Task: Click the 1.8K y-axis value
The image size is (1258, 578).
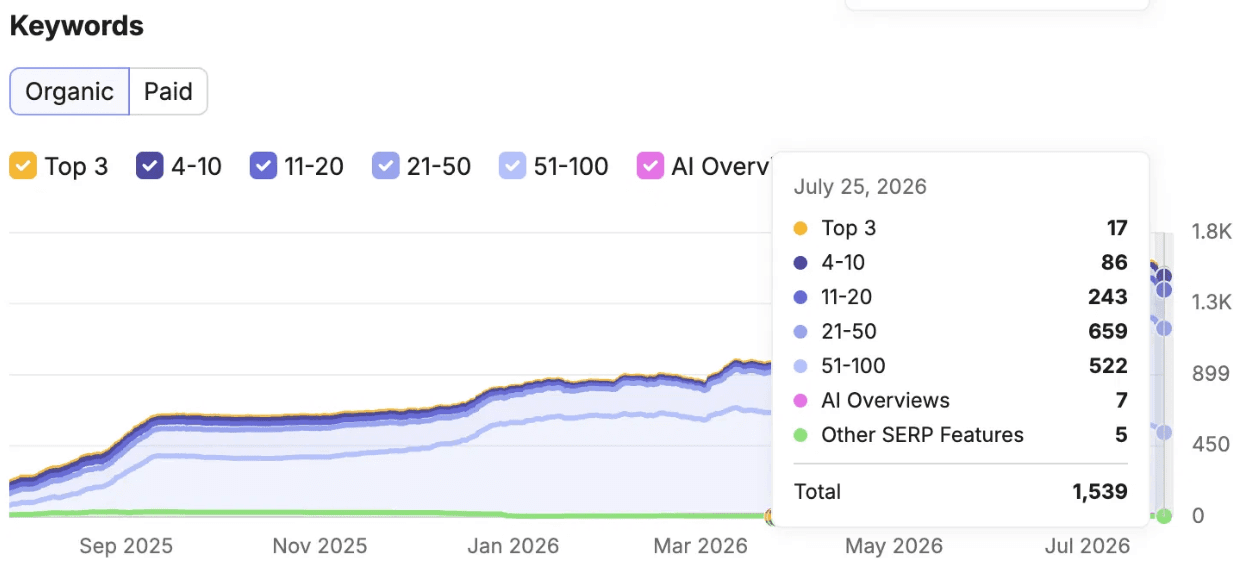Action: pos(1211,231)
